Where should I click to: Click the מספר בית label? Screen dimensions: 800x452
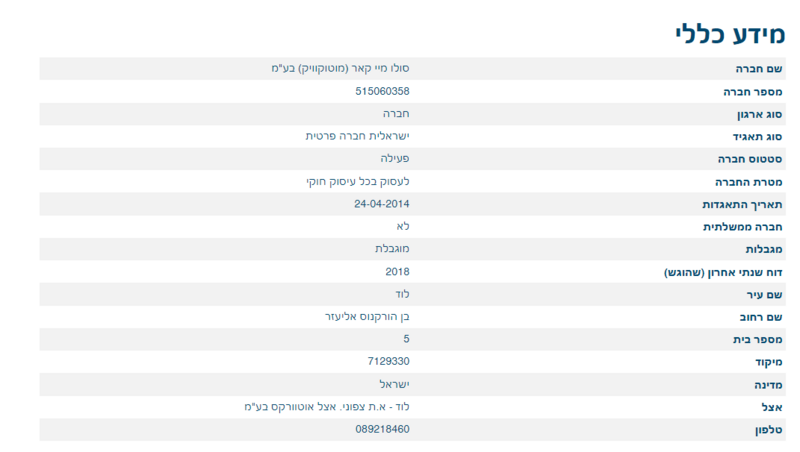pos(758,340)
